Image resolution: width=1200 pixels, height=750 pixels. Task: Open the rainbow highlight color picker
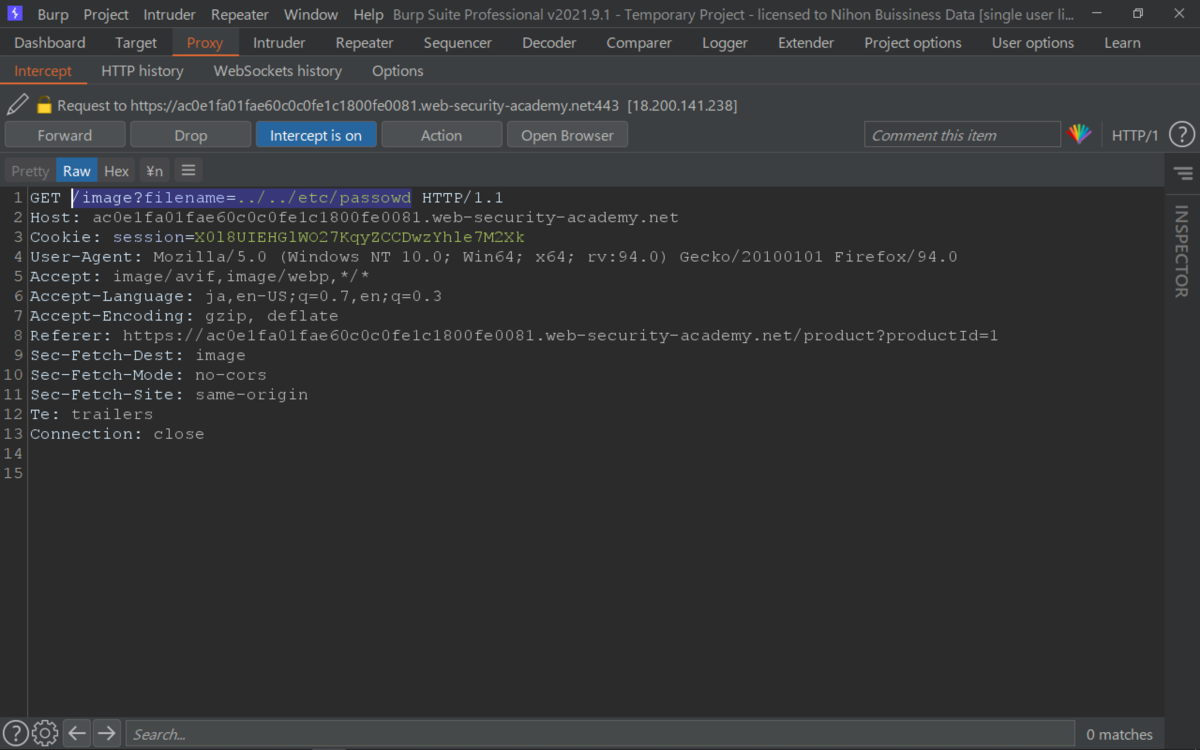click(1080, 135)
